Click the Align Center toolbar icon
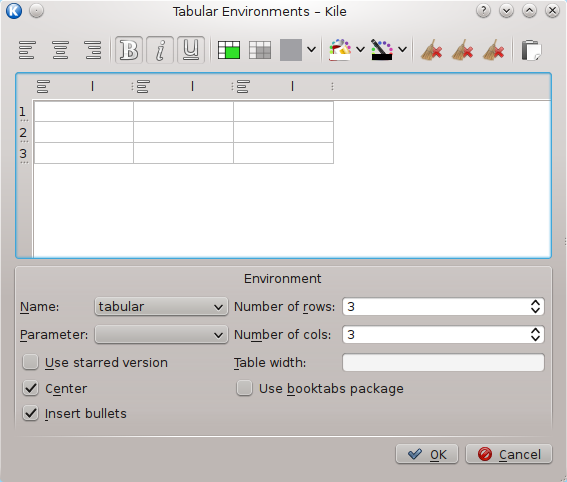The height and width of the screenshot is (482, 567). pyautogui.click(x=60, y=50)
